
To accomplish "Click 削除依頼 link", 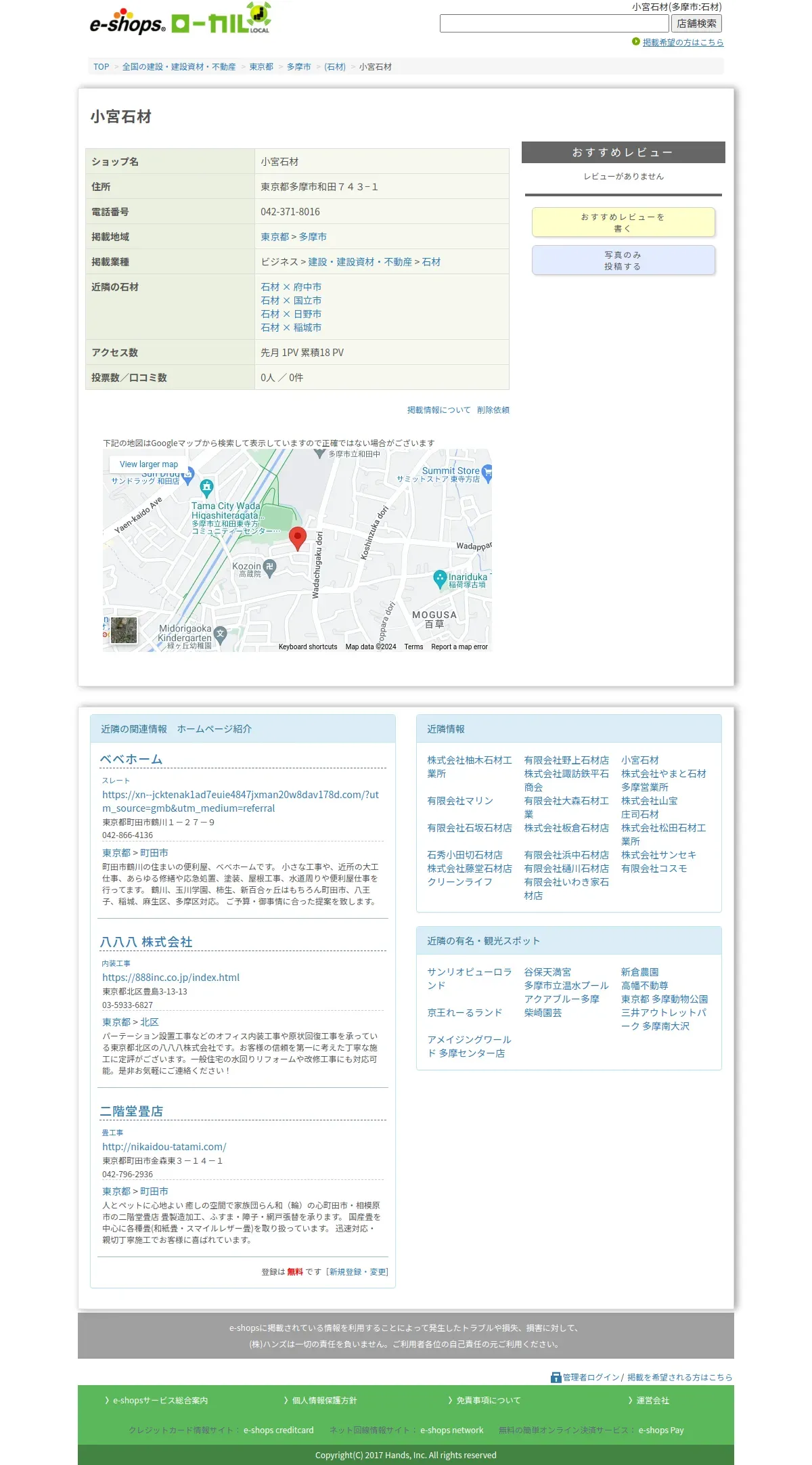I will click(x=493, y=410).
